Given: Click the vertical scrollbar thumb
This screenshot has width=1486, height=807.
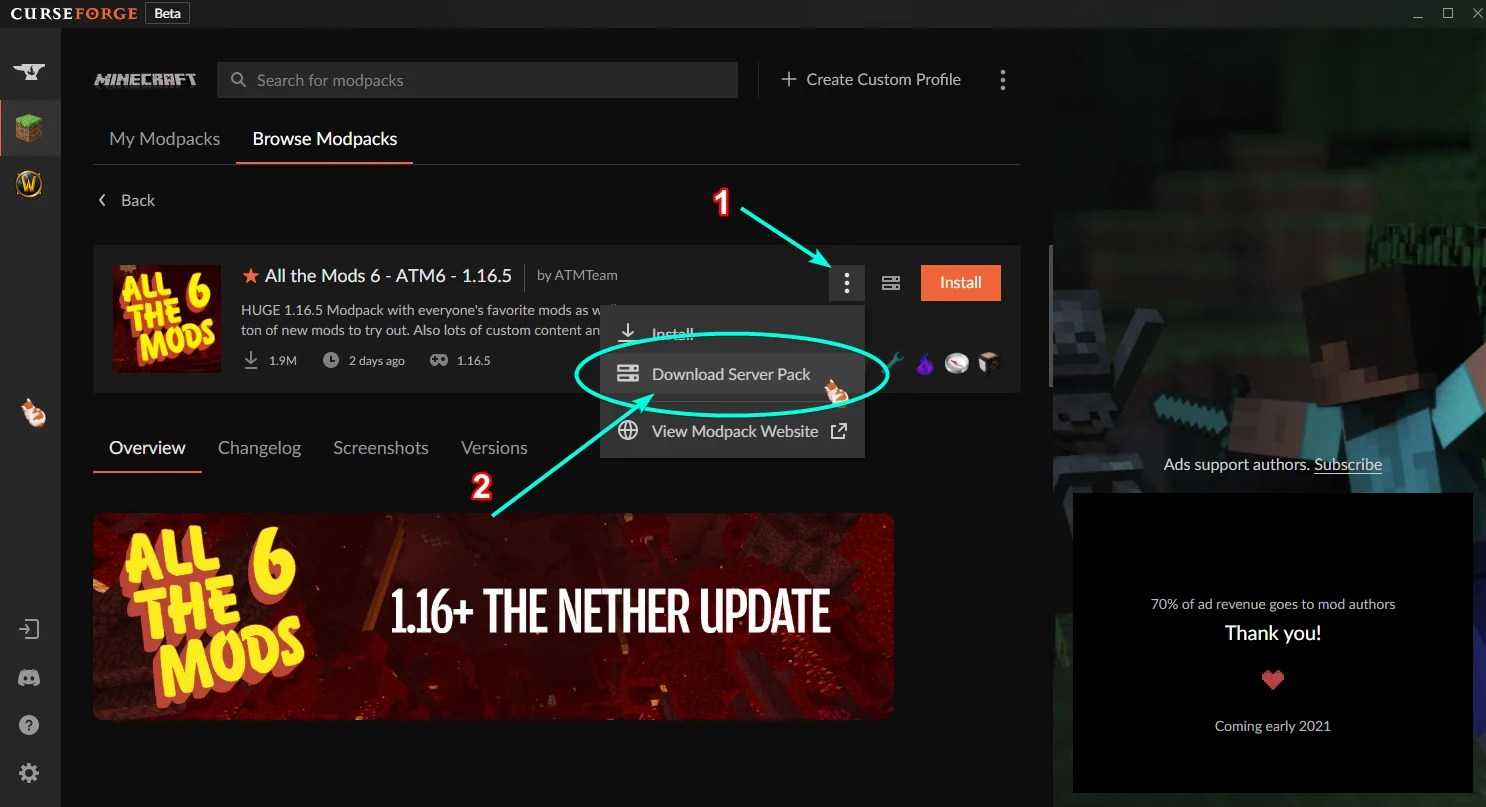Looking at the screenshot, I should click(x=1049, y=315).
